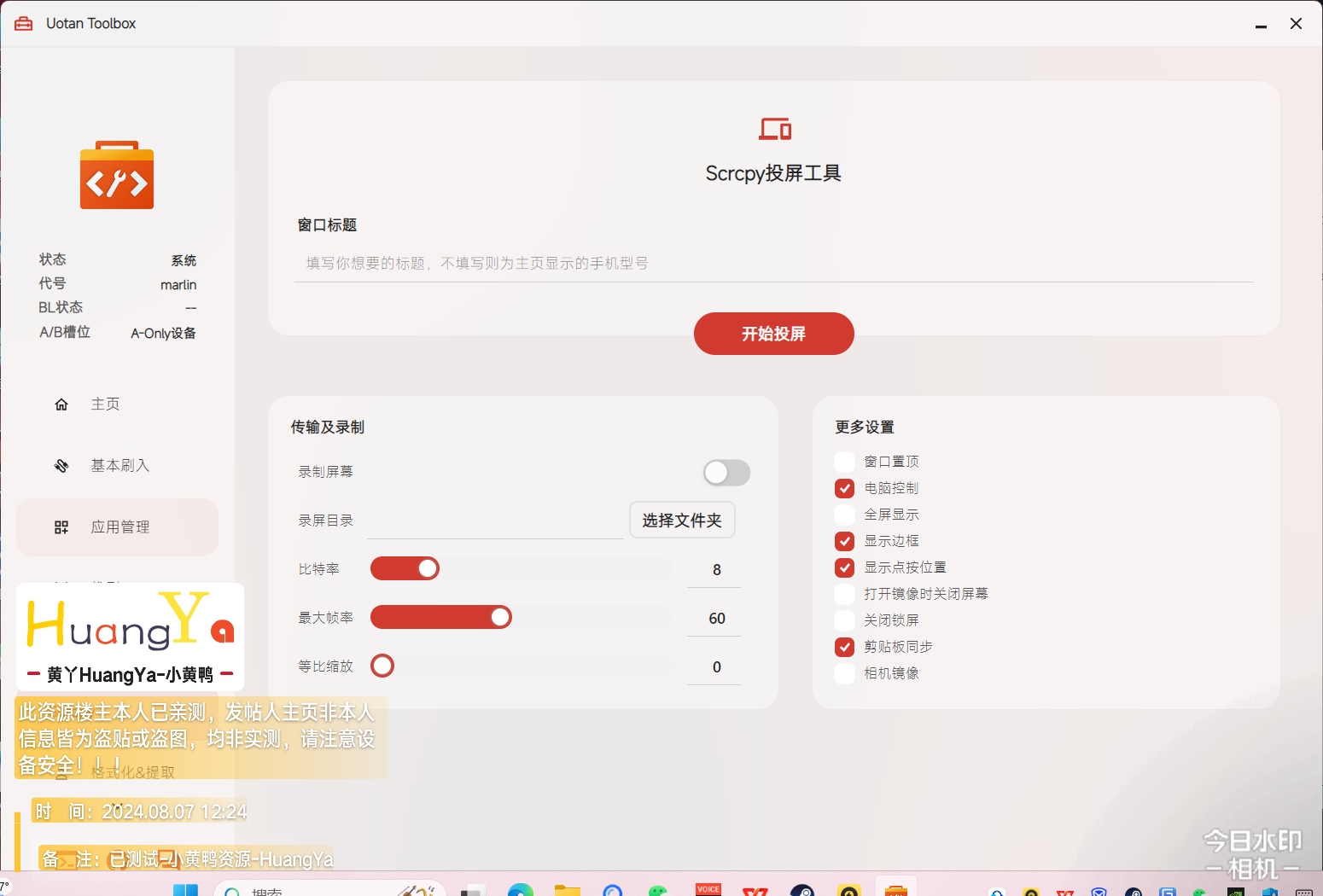Check the 全屏显示 option

point(844,515)
